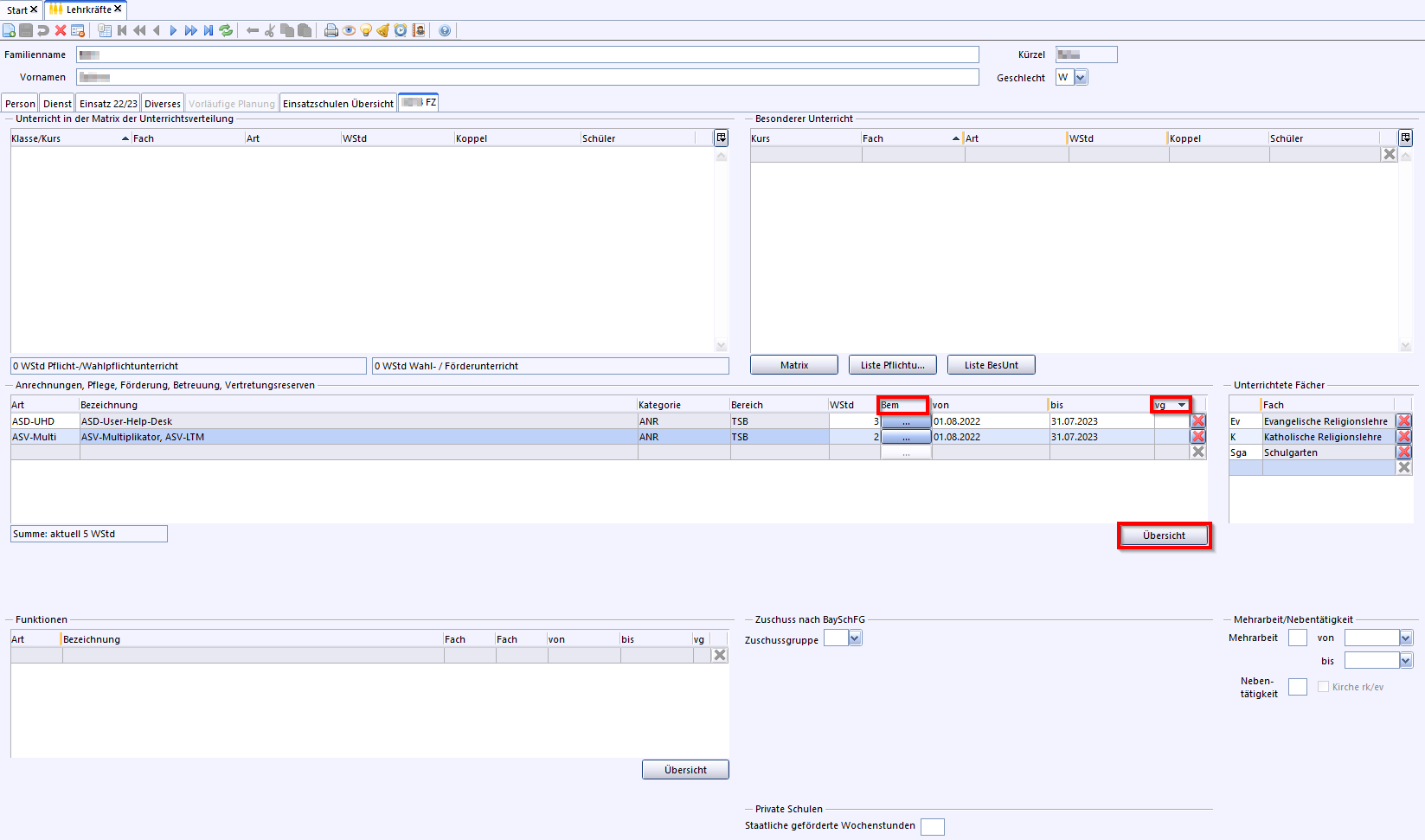Delete the ASD-UHD row with red X
Screen dimensions: 1425x840
click(x=1198, y=421)
